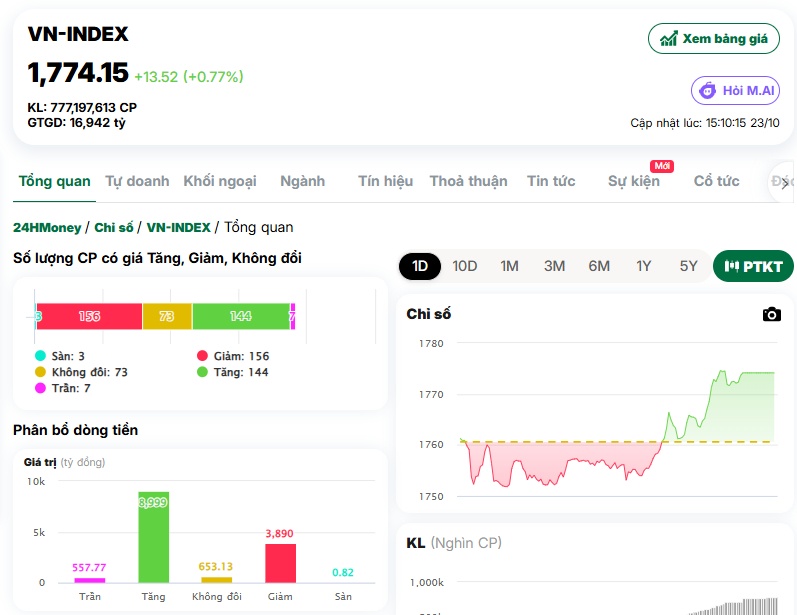797x615 pixels.
Task: Click the camera snapshot icon on Chỉ số chart
Action: [772, 314]
